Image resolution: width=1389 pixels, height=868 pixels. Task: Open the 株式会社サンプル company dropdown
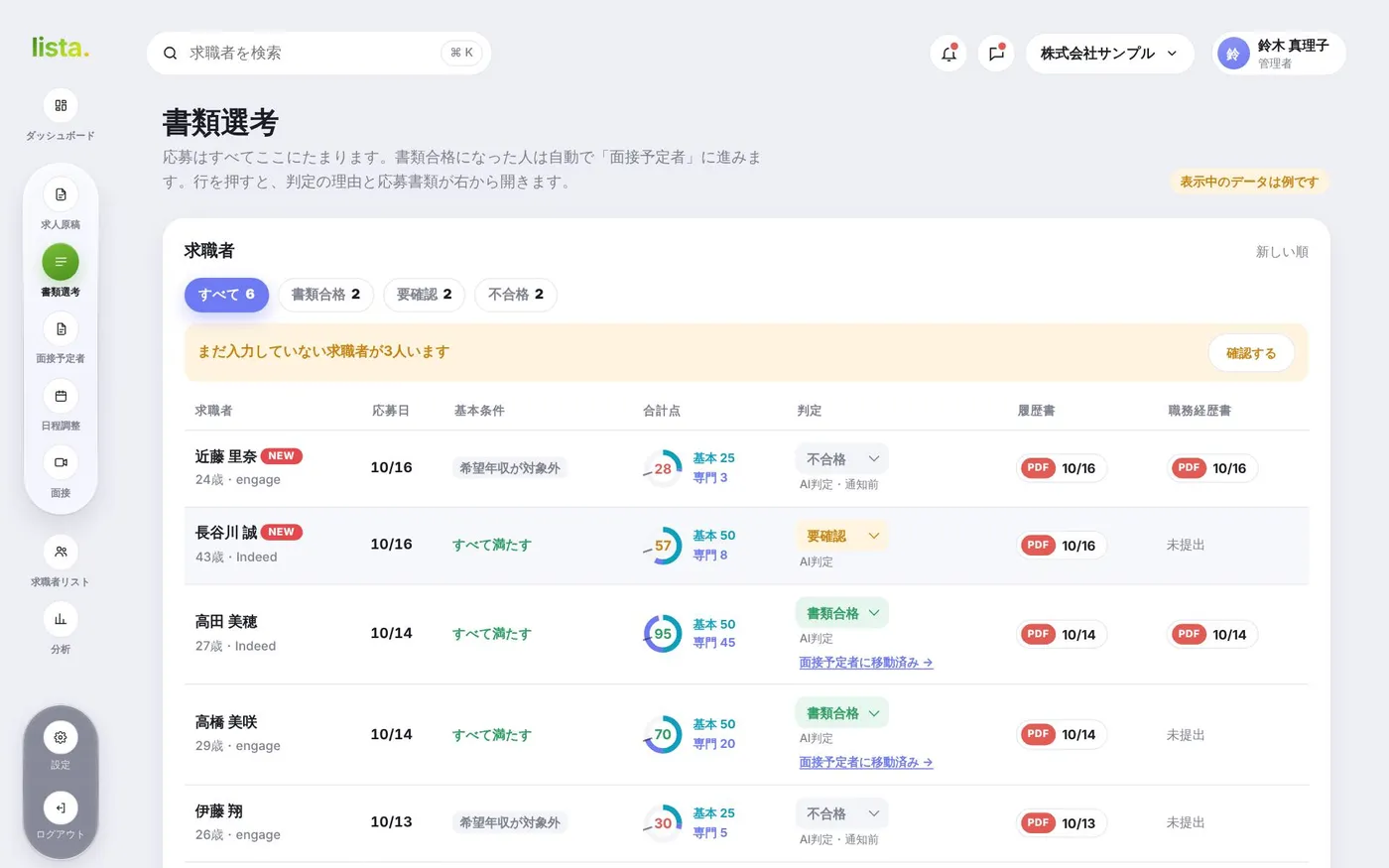[x=1109, y=54]
